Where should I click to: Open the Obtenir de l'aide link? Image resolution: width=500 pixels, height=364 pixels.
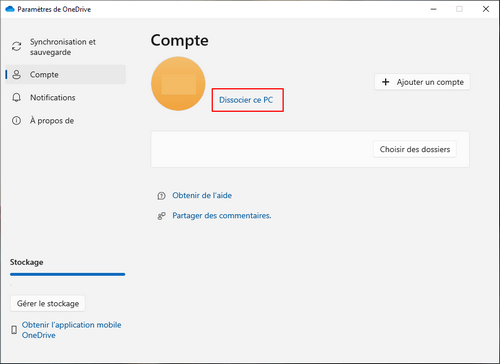202,195
